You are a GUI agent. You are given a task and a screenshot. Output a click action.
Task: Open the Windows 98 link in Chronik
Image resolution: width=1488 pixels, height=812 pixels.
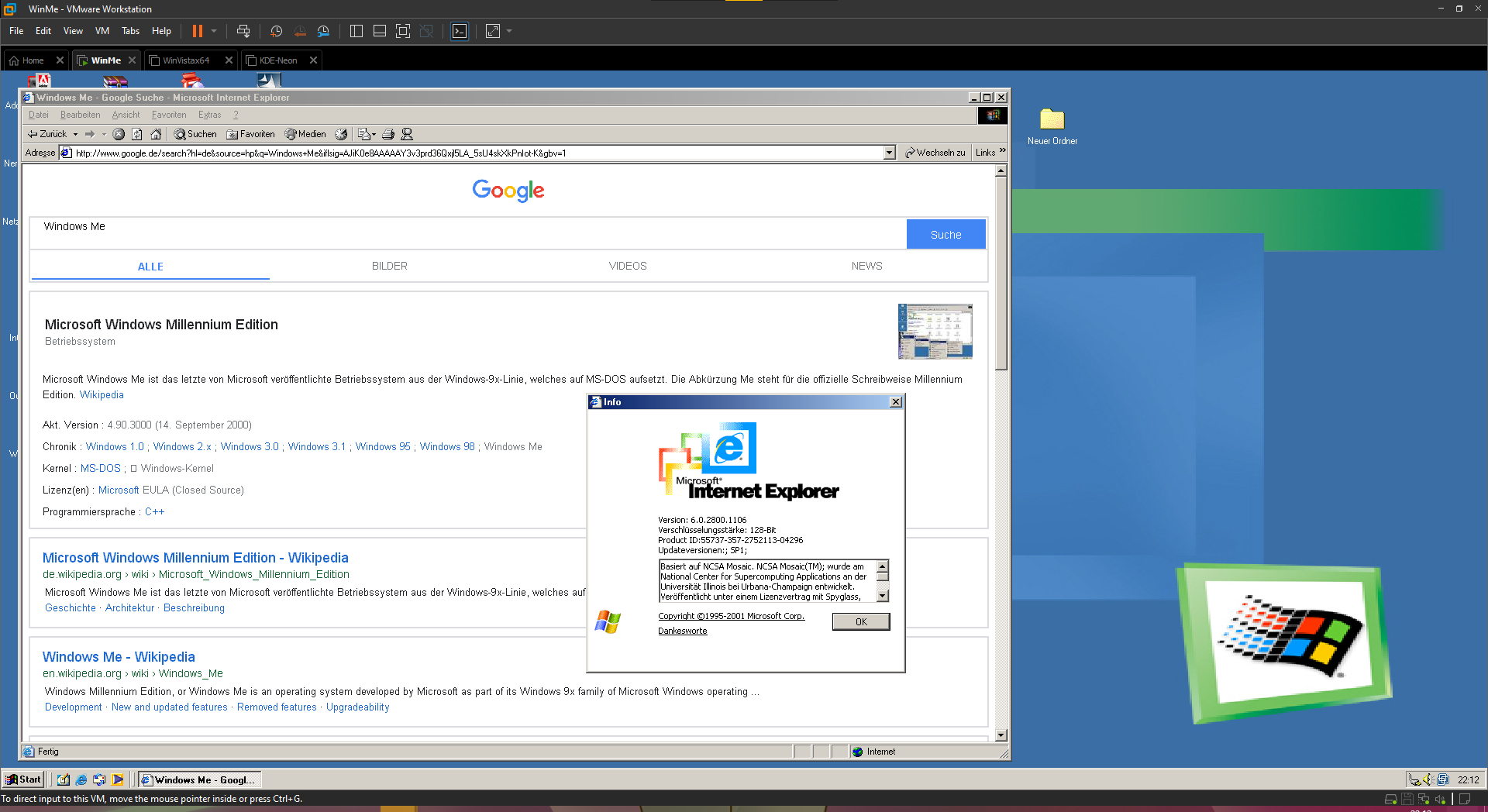[447, 446]
